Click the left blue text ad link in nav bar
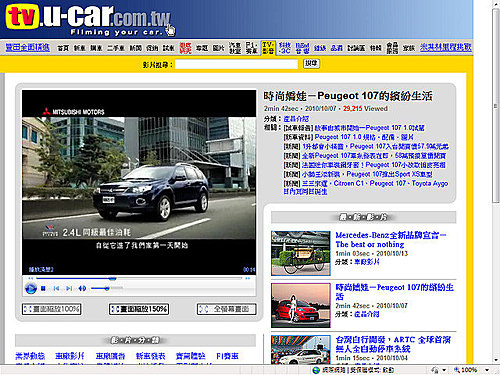This screenshot has width=500, height=375. coord(28,48)
